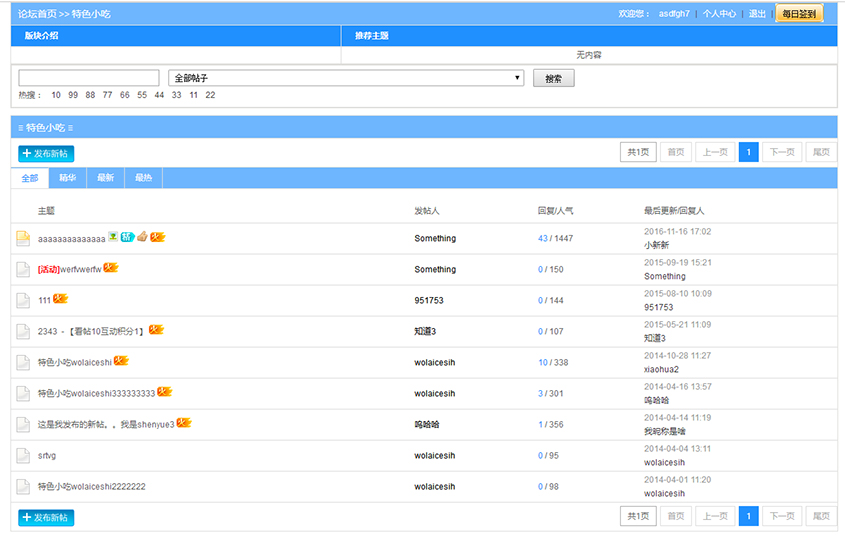
Task: Click the picture badge icon after aaaaaaaaaaaaaa
Action: [113, 237]
